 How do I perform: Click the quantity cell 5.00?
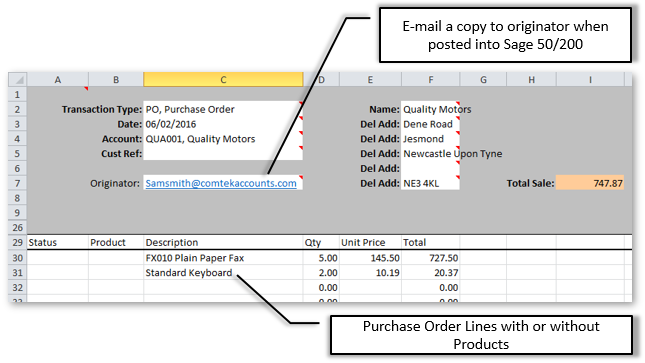pyautogui.click(x=321, y=258)
